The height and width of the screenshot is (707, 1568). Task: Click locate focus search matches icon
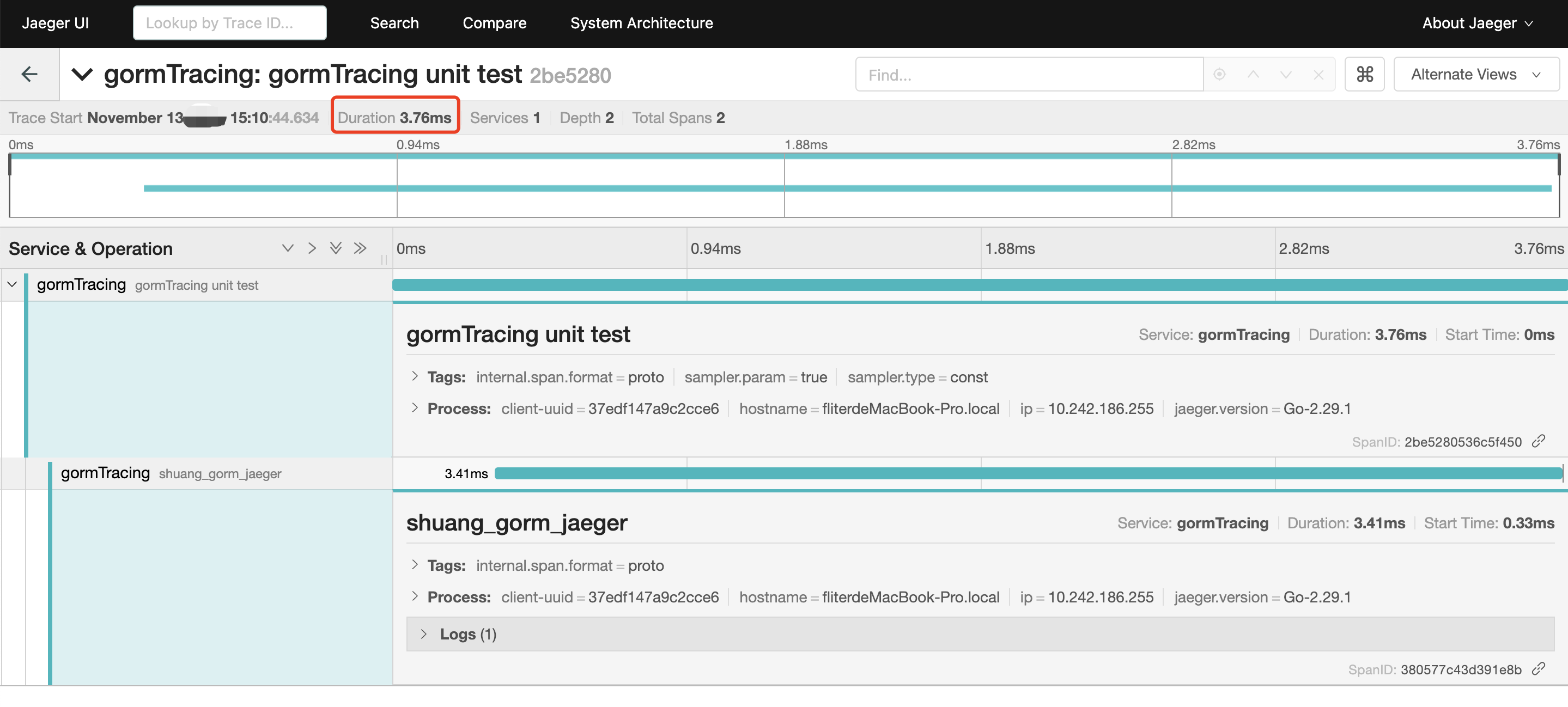tap(1219, 74)
